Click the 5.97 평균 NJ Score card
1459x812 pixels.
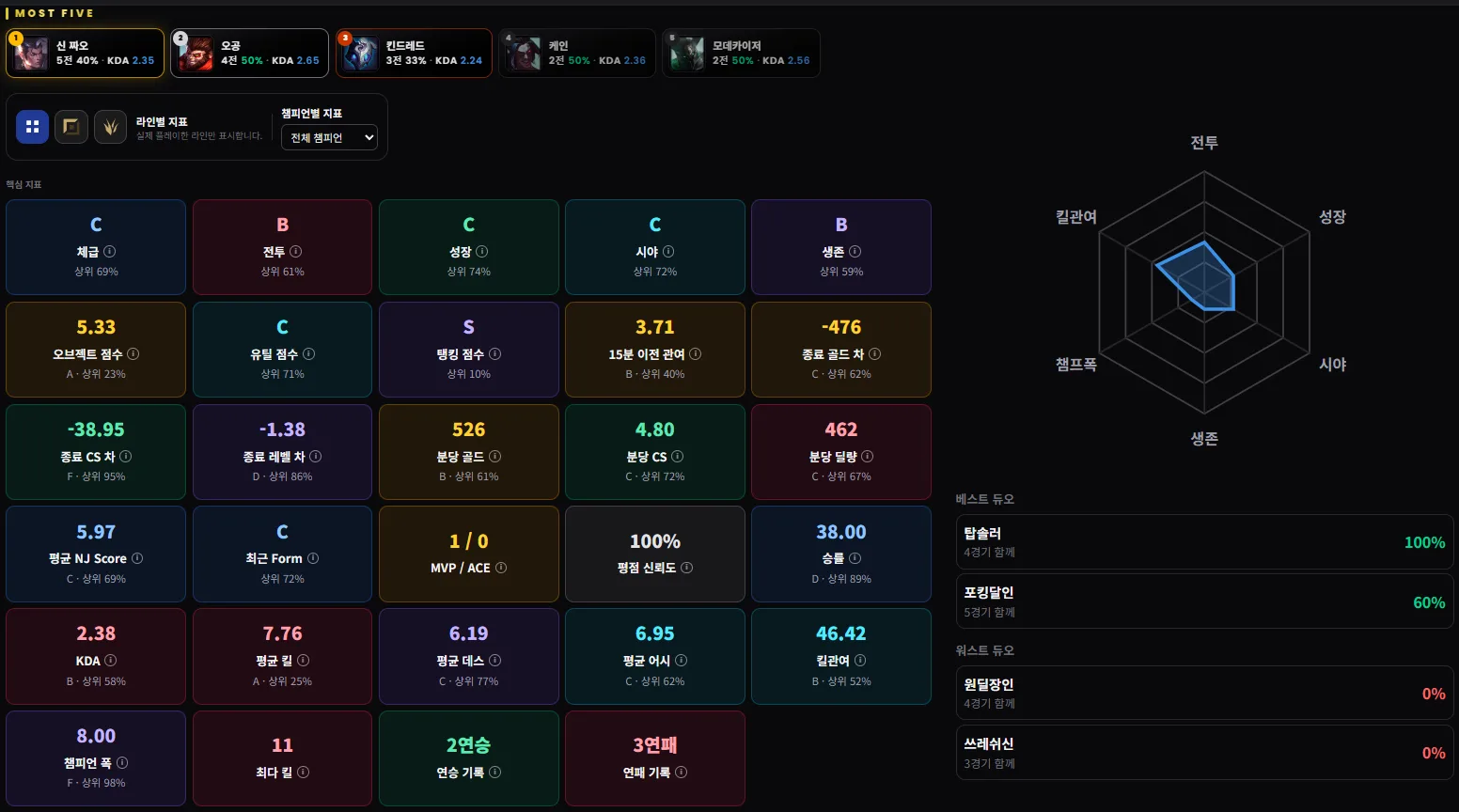click(x=96, y=554)
